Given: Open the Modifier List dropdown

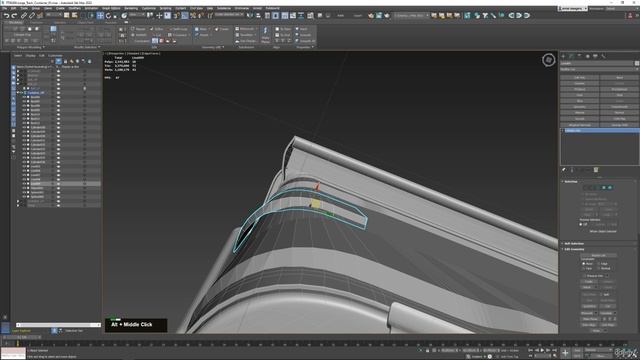Looking at the screenshot, I should pyautogui.click(x=599, y=69).
